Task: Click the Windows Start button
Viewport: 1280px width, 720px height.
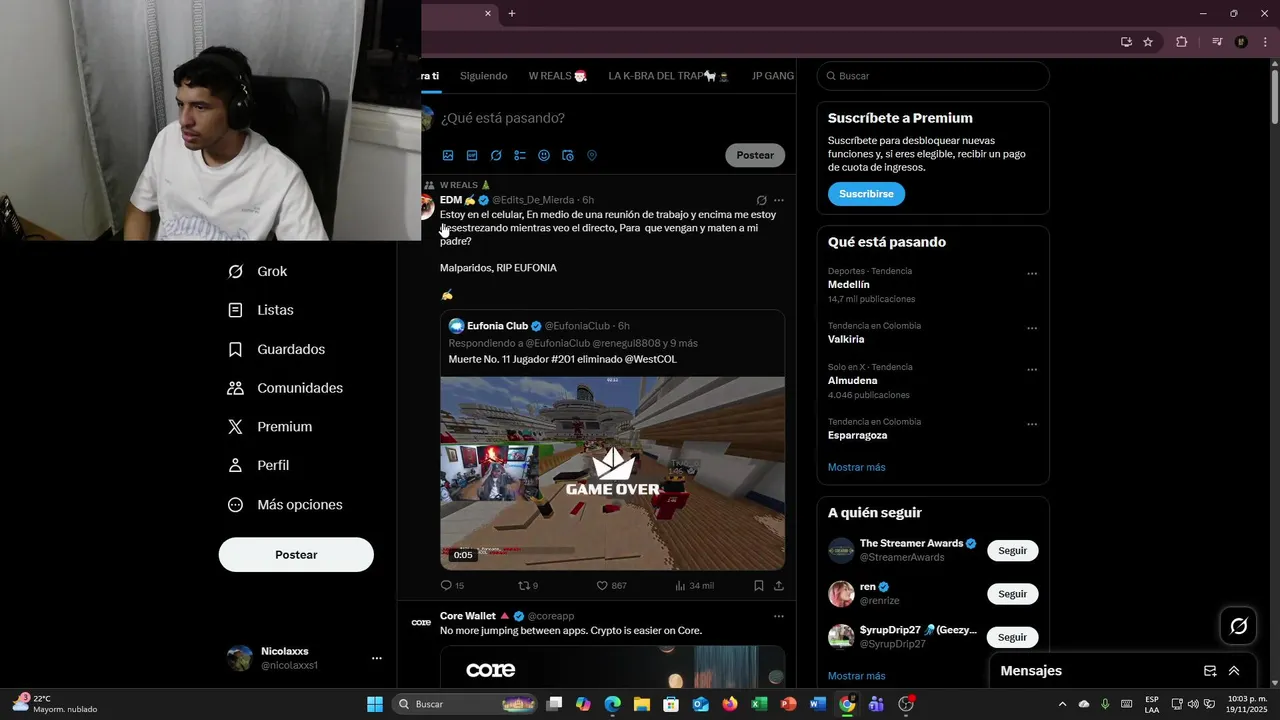Action: pos(375,704)
